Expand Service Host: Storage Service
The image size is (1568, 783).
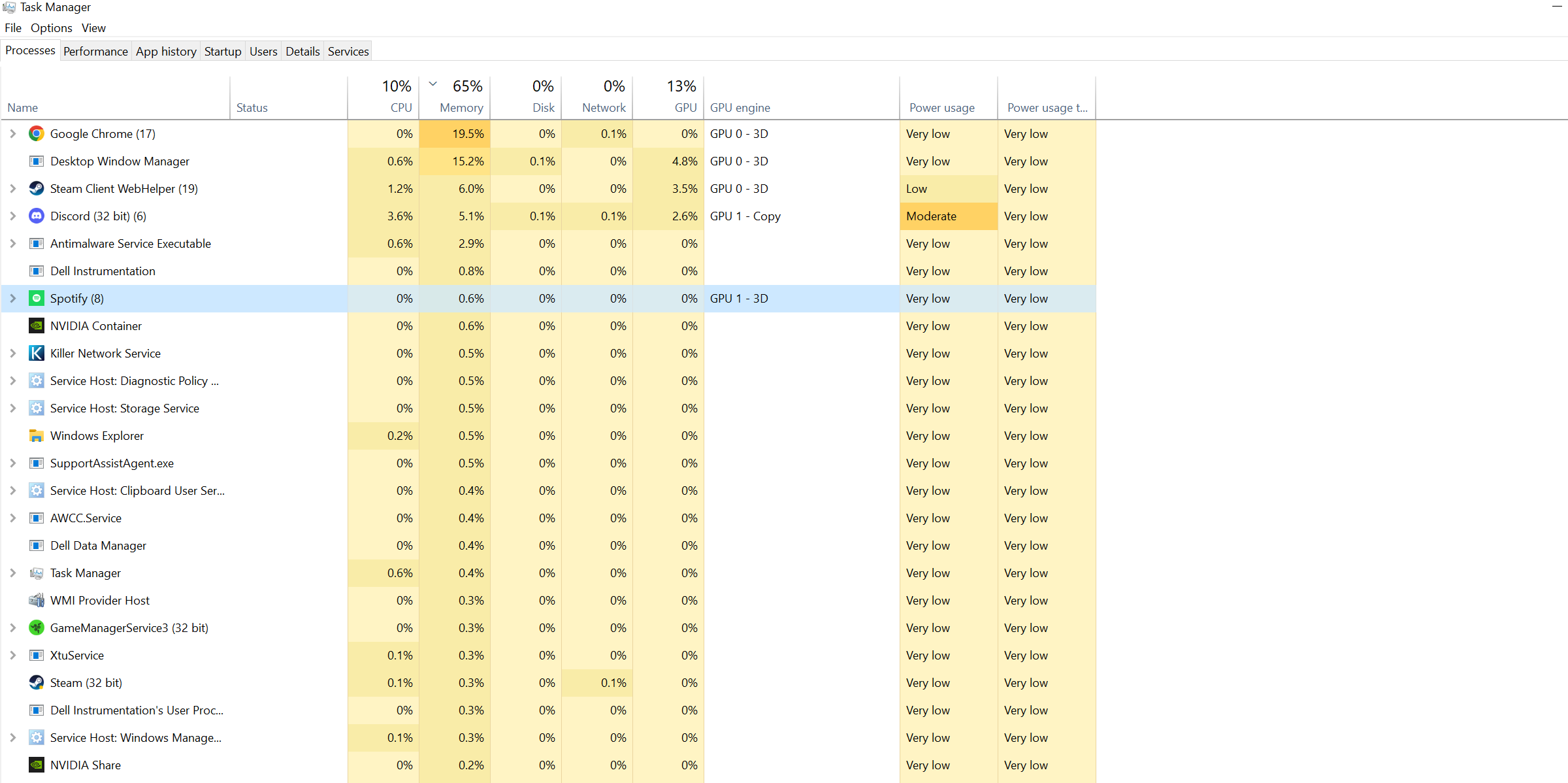pyautogui.click(x=13, y=408)
